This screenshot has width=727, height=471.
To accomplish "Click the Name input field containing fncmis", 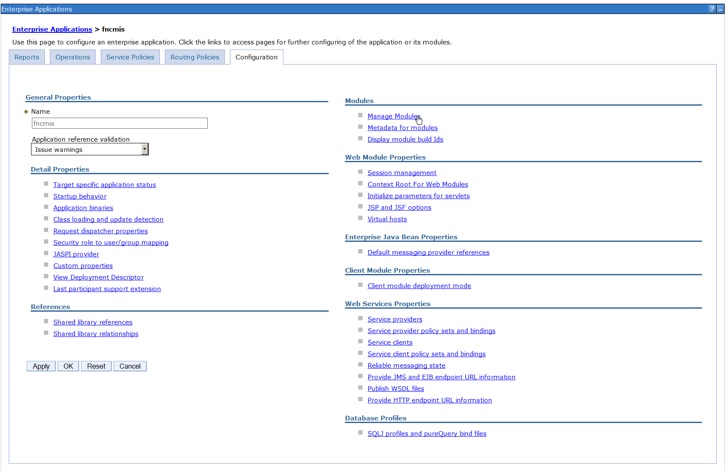I will coord(120,123).
